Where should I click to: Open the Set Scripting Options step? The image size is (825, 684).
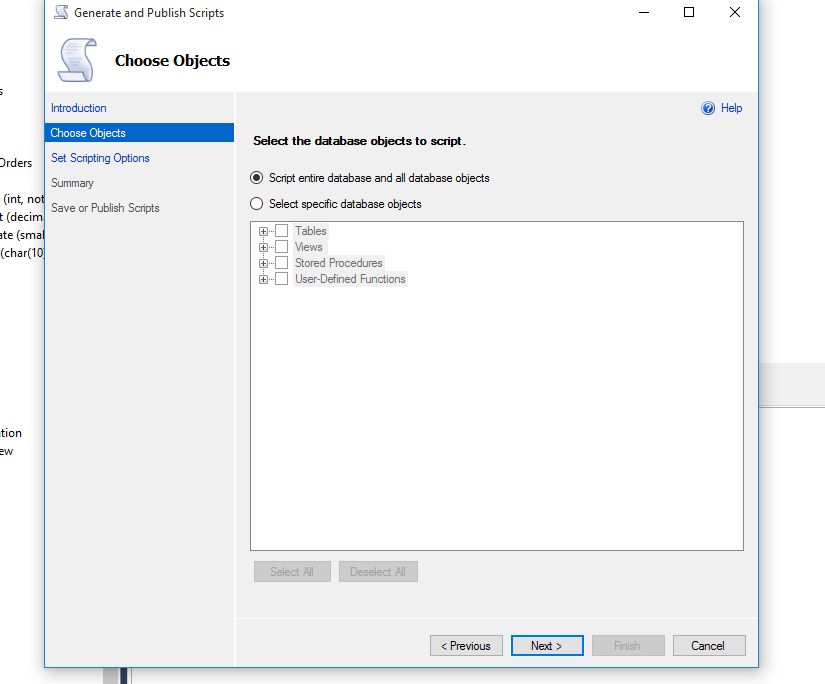(100, 158)
